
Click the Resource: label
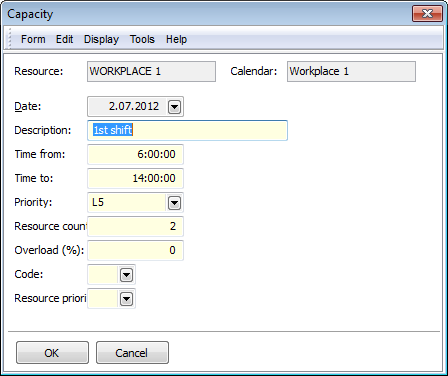tap(39, 71)
